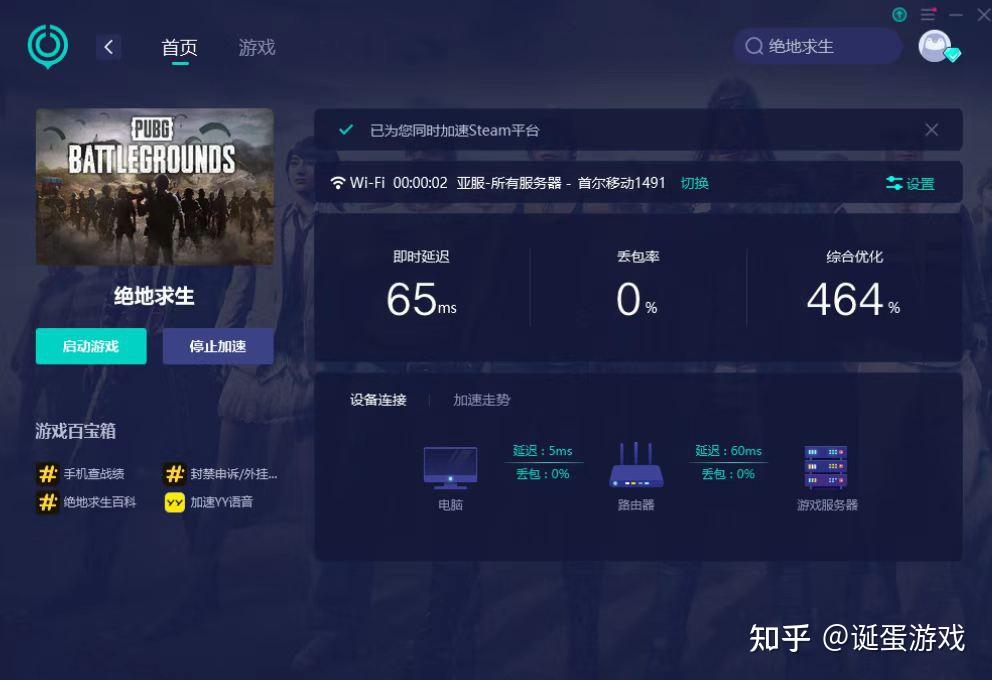Click the 65ms 即时延迟 value
Image resolution: width=992 pixels, height=680 pixels.
click(421, 299)
